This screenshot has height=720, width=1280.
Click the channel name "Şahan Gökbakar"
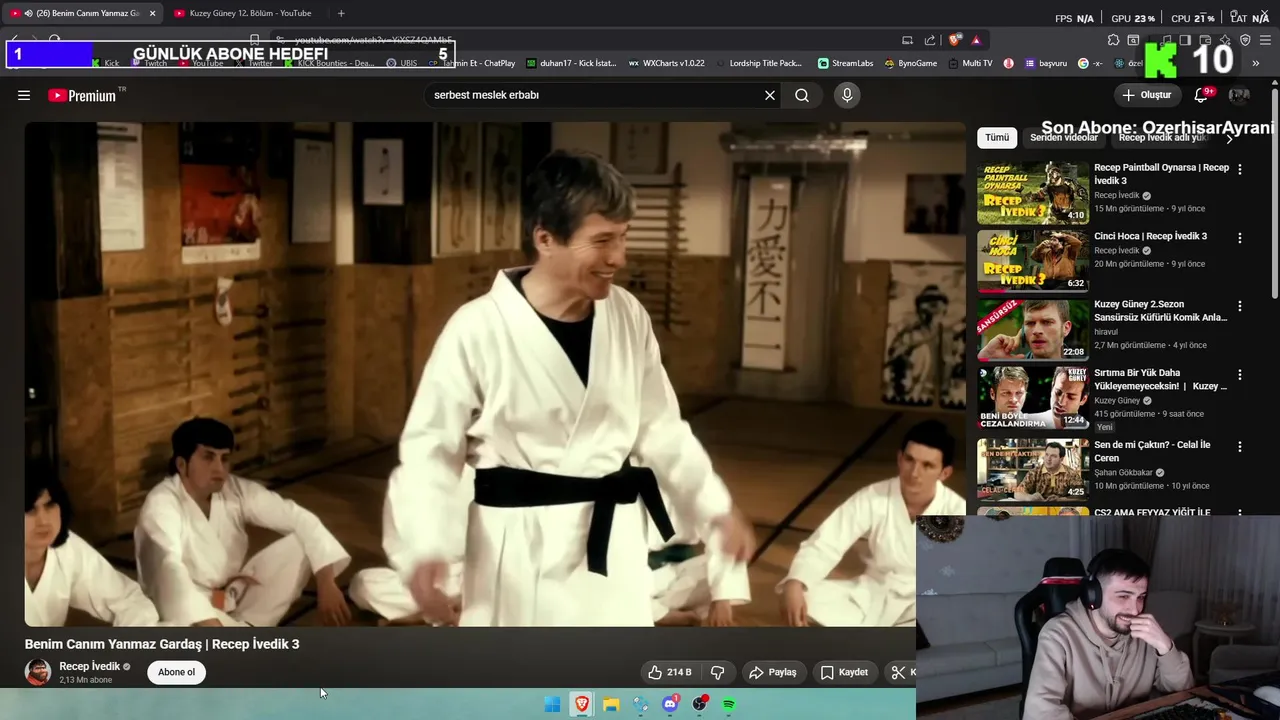coord(1123,473)
